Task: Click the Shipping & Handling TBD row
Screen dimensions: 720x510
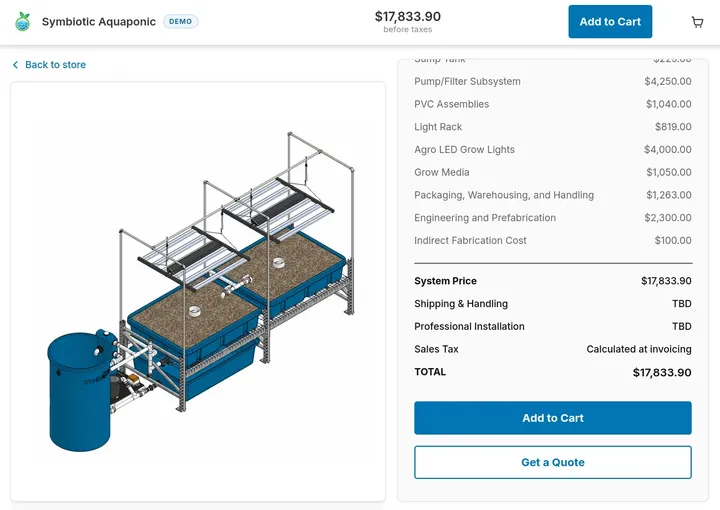Action: (x=552, y=303)
